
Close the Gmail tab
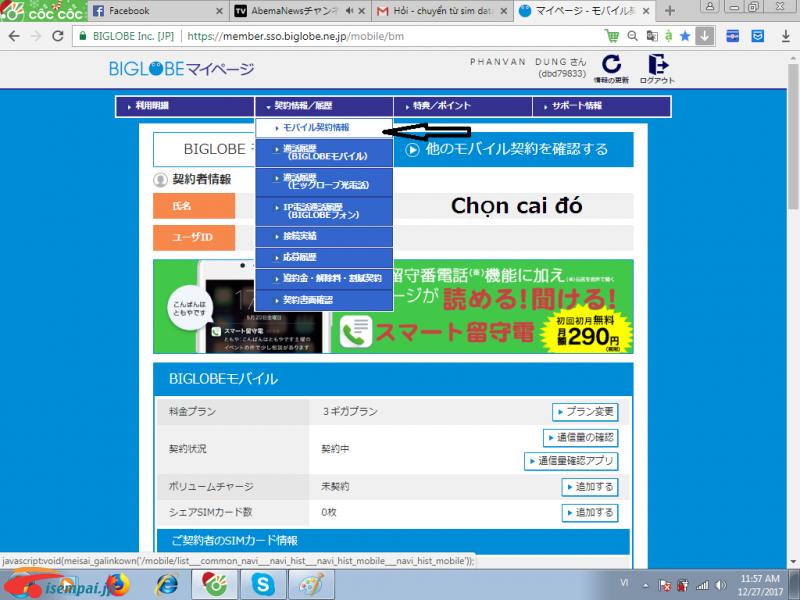(x=503, y=11)
